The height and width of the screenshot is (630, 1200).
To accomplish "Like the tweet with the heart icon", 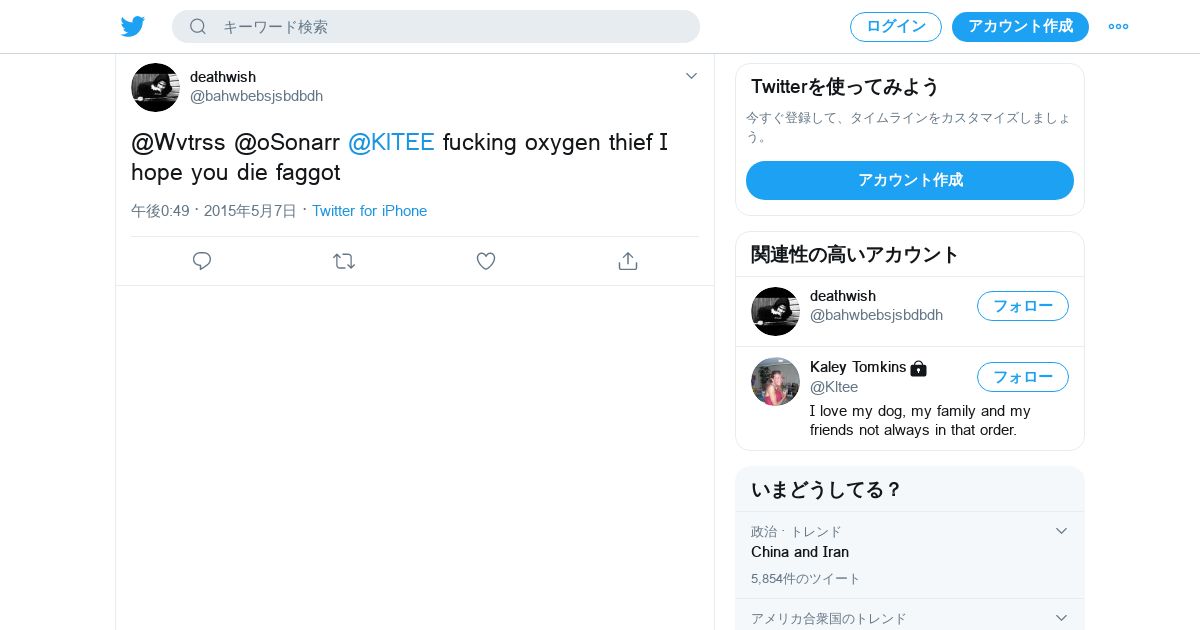I will (x=486, y=261).
